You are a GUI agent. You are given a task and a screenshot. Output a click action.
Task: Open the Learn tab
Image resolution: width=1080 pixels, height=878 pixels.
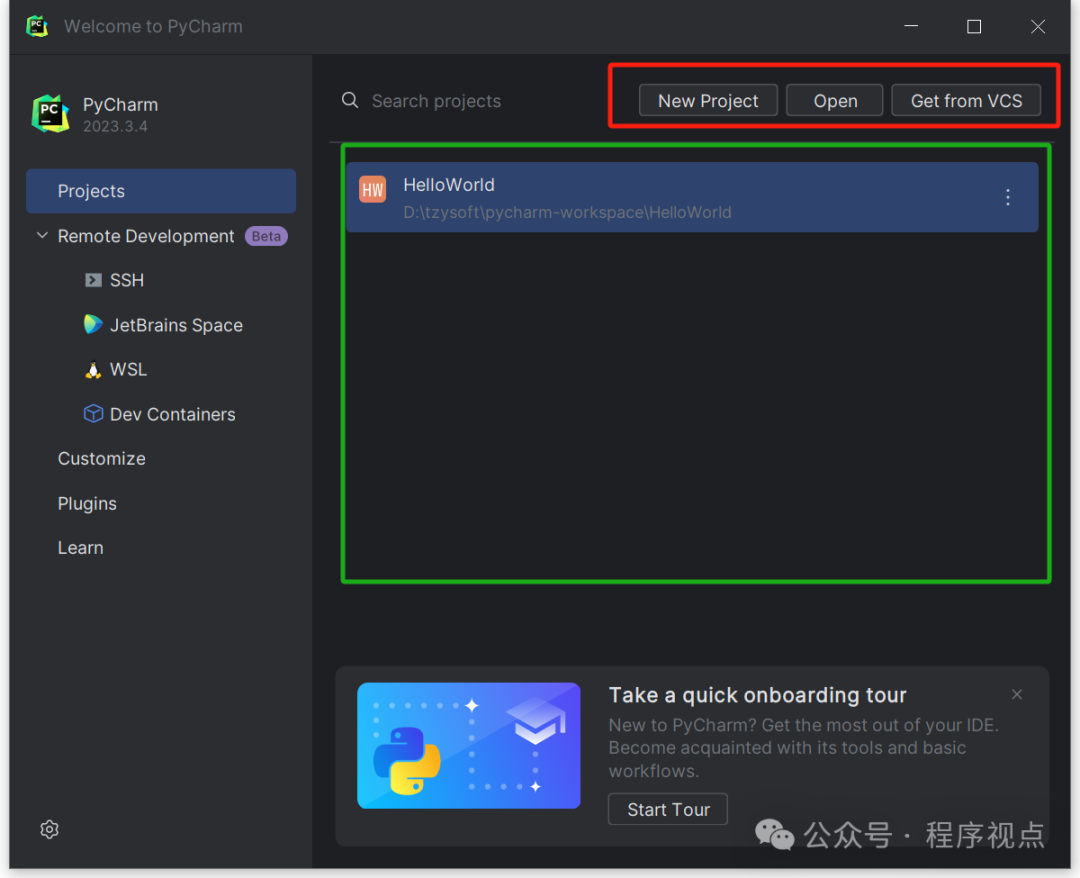[81, 547]
